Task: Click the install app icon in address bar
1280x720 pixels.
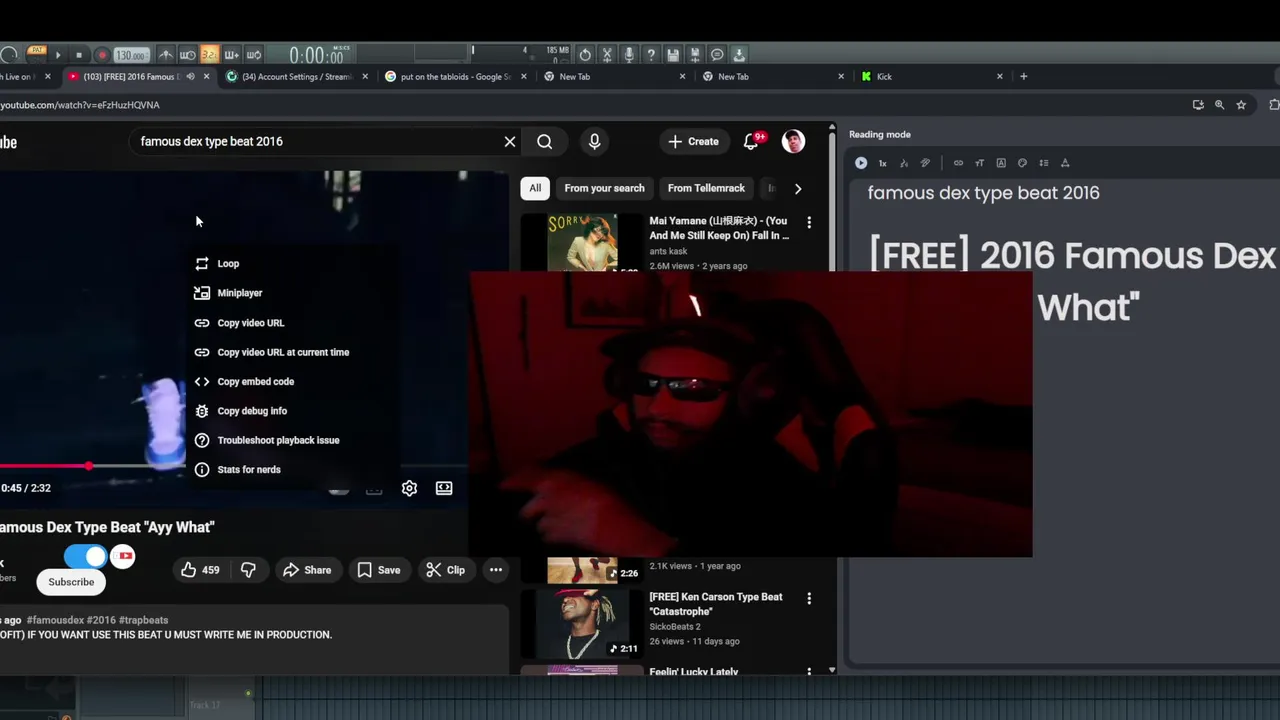Action: (1198, 105)
